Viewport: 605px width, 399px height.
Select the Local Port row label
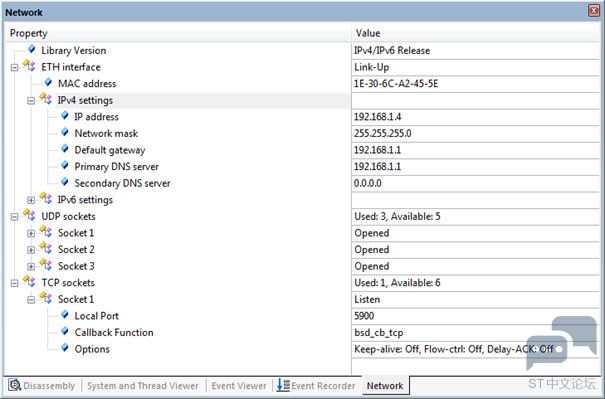96,316
